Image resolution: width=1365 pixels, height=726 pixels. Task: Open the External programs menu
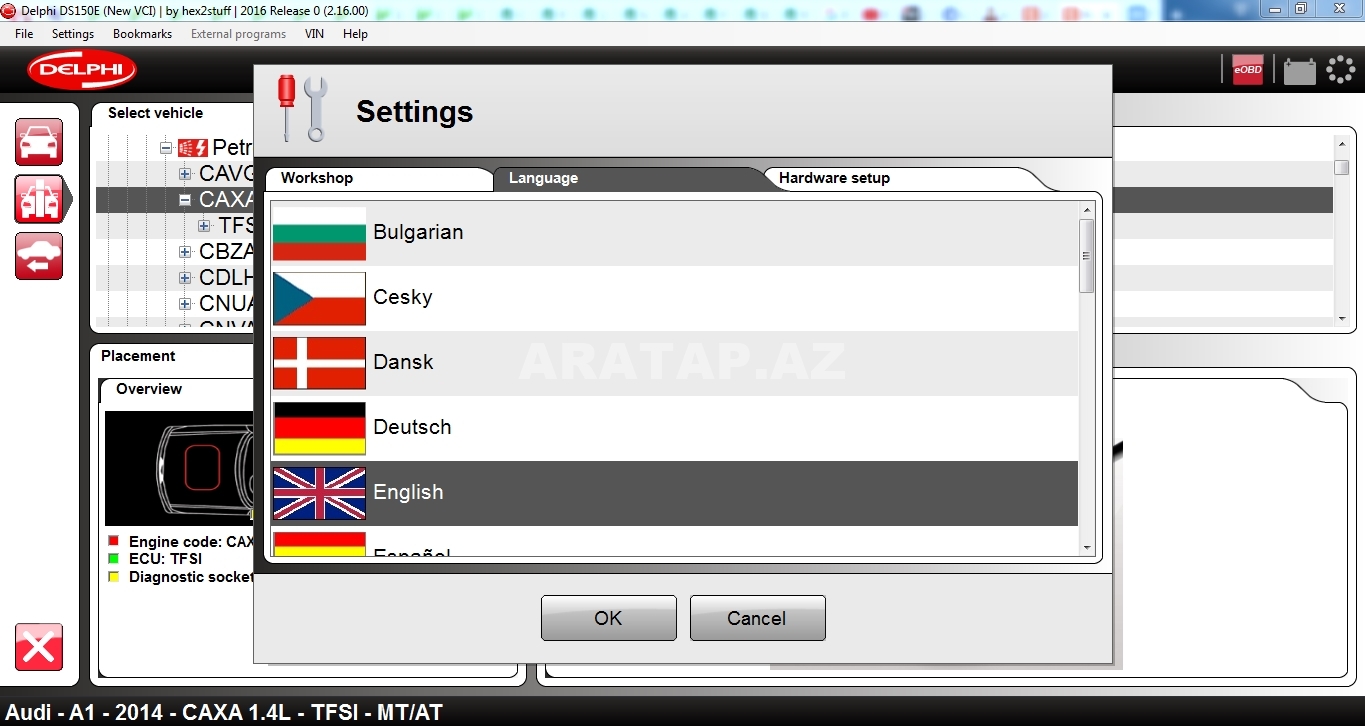pos(238,34)
